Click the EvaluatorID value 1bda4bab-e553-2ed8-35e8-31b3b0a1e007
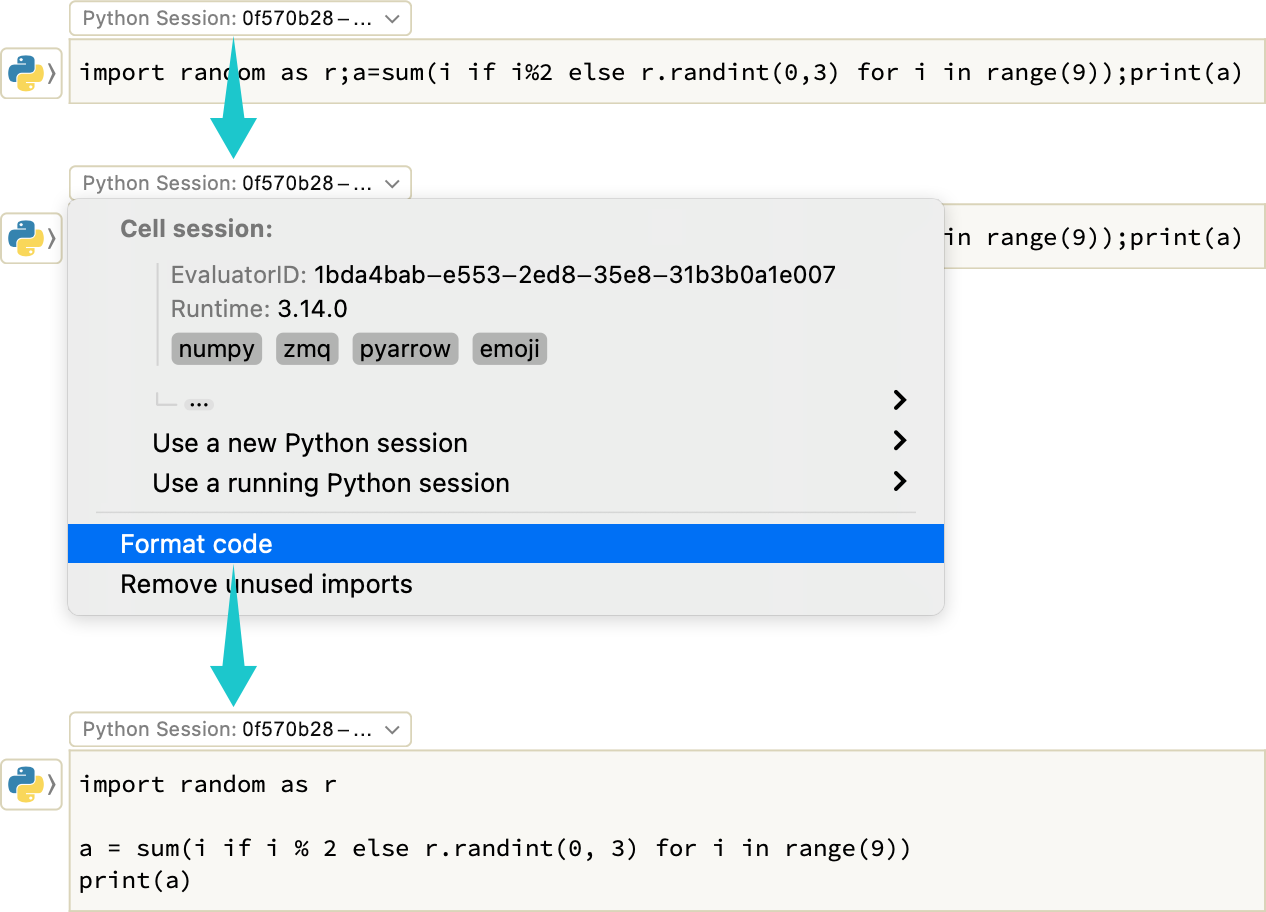This screenshot has height=912, width=1266. 575,275
